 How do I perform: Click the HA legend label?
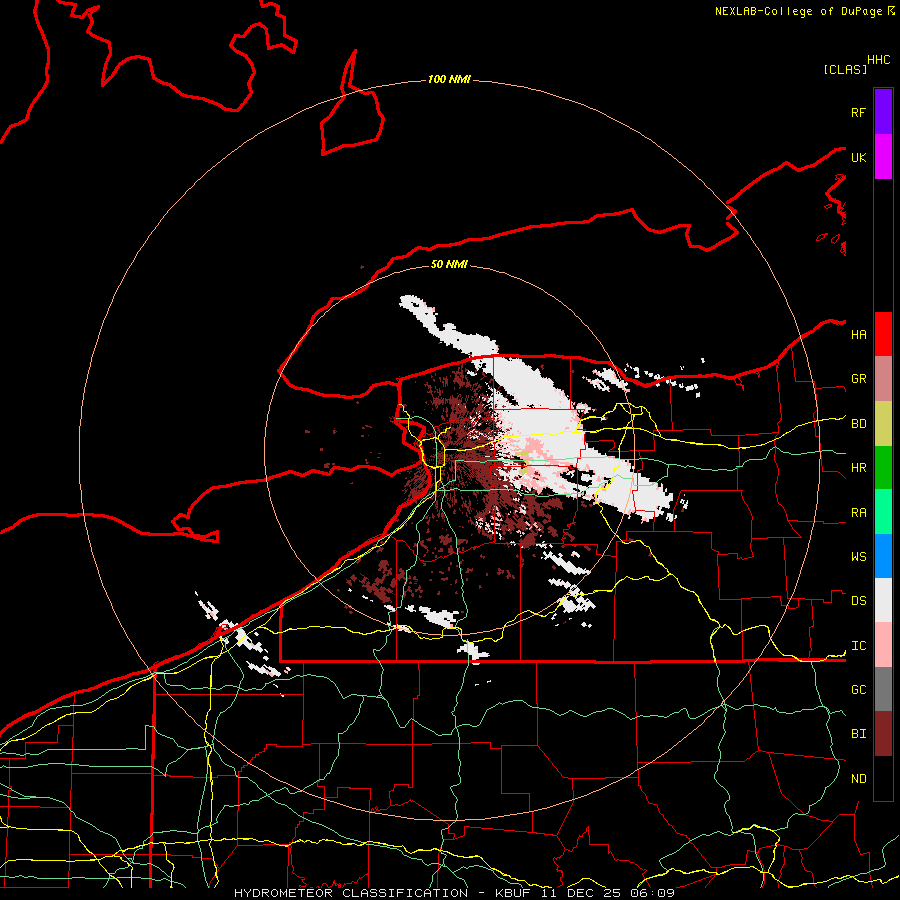click(858, 334)
